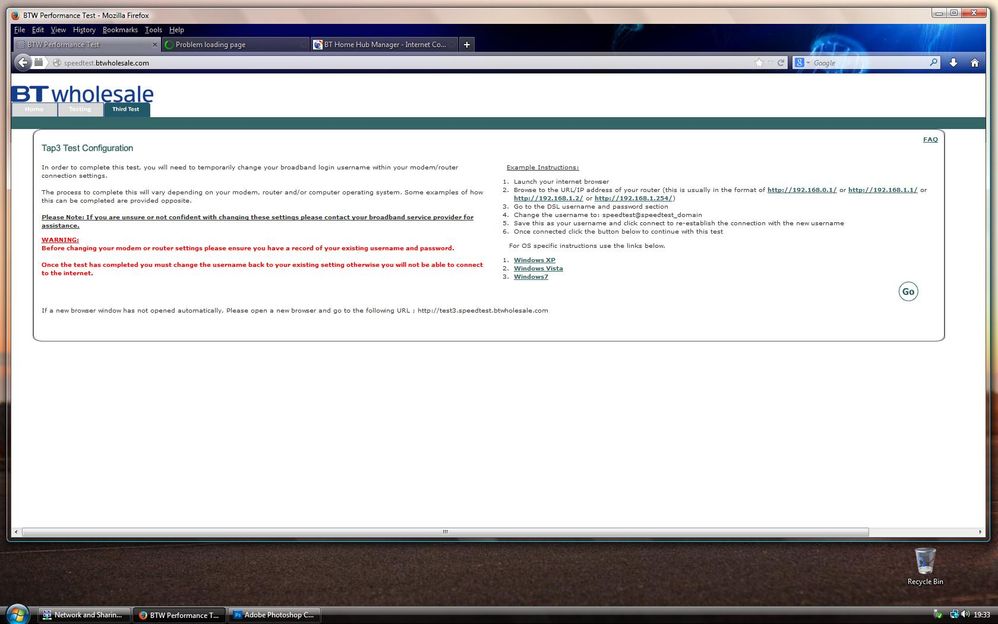This screenshot has width=998, height=624.
Task: Select the Third Test page tab
Action: coord(126,110)
